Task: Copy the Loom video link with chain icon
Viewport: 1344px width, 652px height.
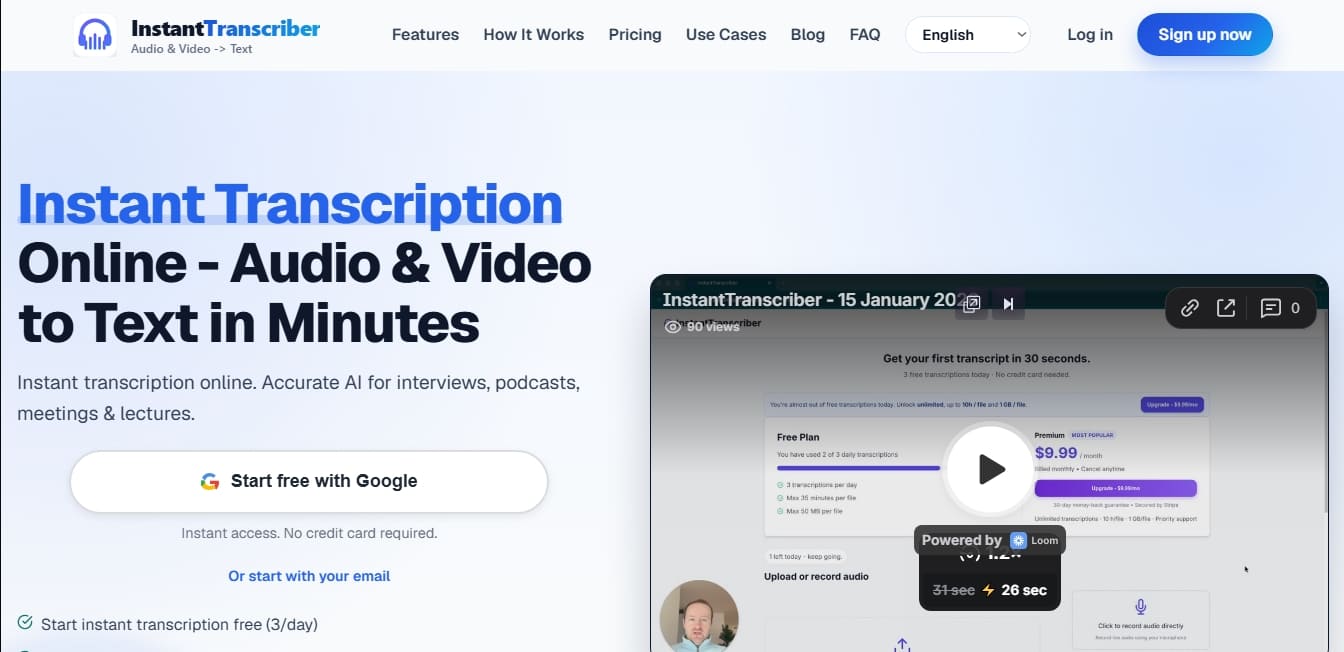Action: coord(1189,308)
